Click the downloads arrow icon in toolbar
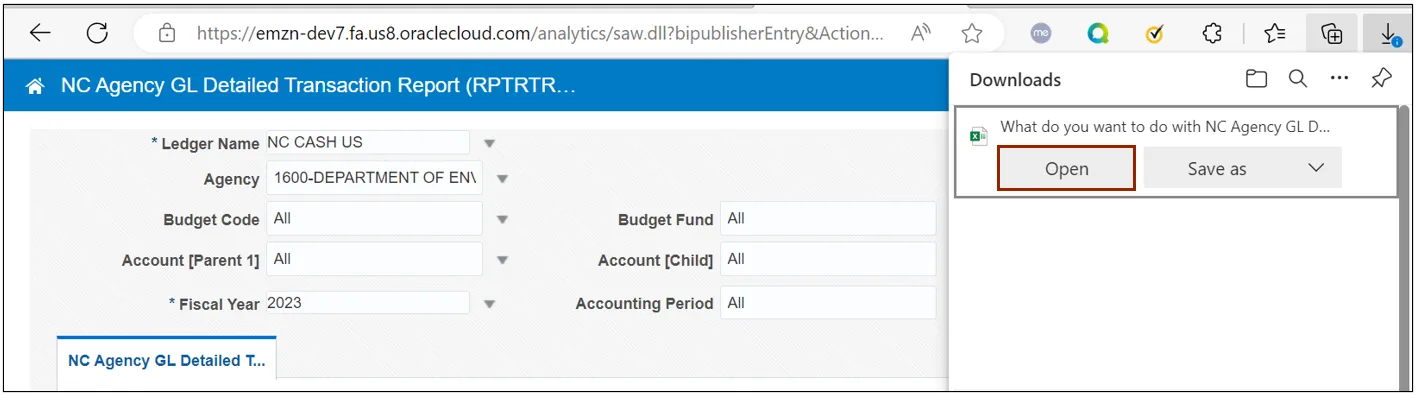This screenshot has width=1417, height=395. point(1390,34)
